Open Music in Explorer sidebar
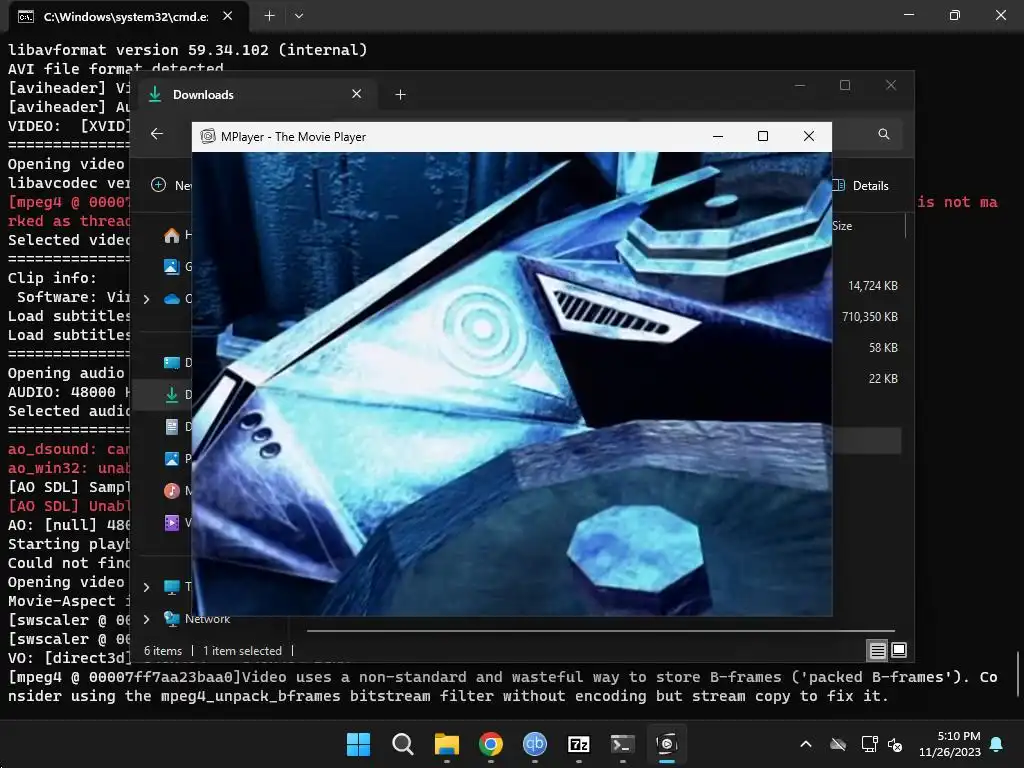 click(172, 490)
